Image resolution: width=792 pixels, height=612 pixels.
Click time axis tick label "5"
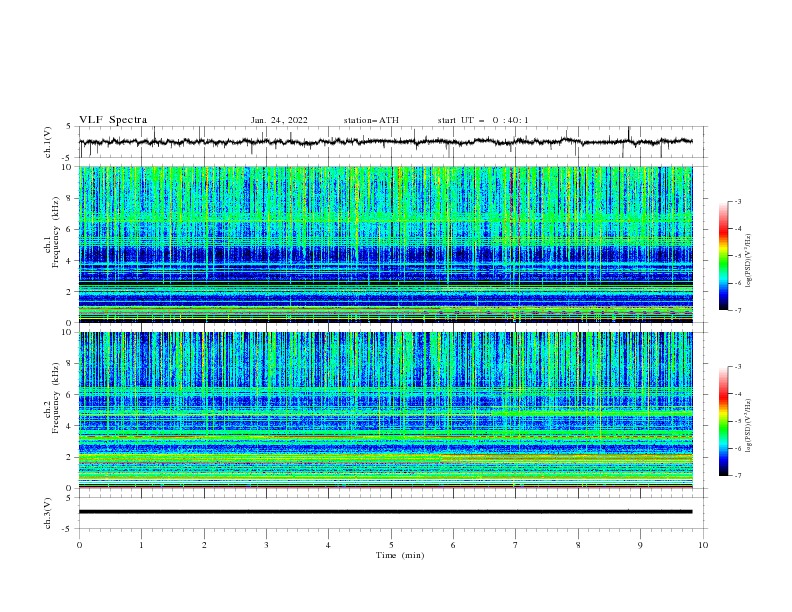tap(391, 545)
